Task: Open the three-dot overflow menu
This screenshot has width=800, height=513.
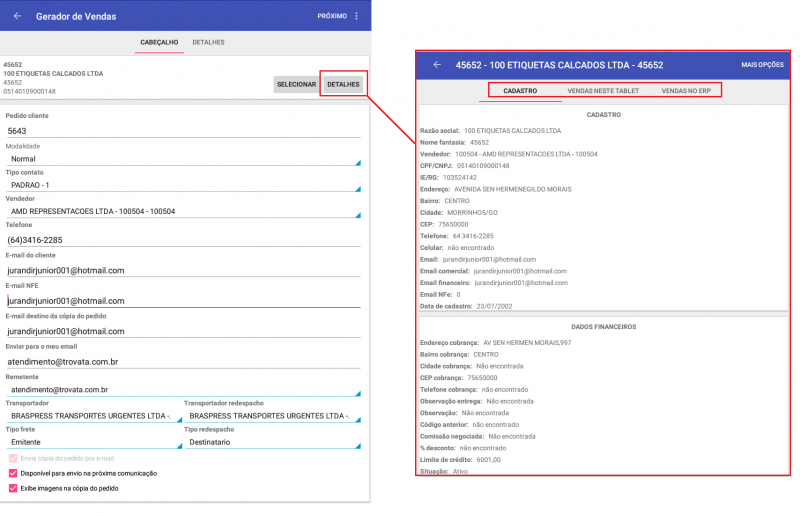Action: [357, 16]
